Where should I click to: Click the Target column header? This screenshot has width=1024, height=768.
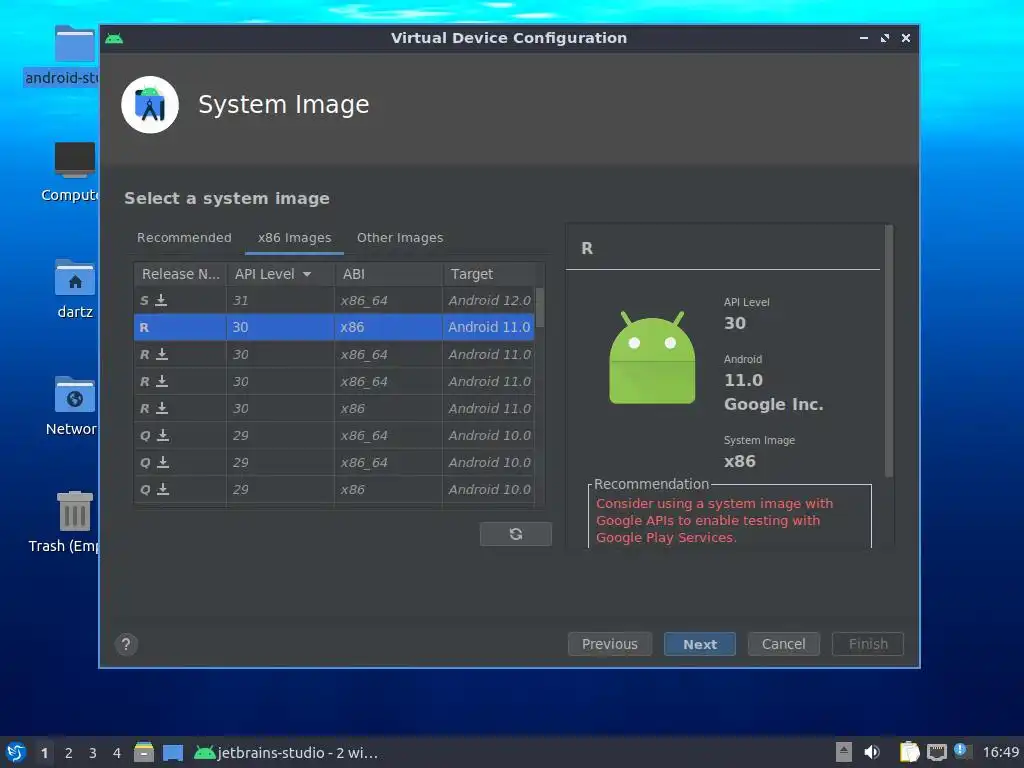pos(489,274)
